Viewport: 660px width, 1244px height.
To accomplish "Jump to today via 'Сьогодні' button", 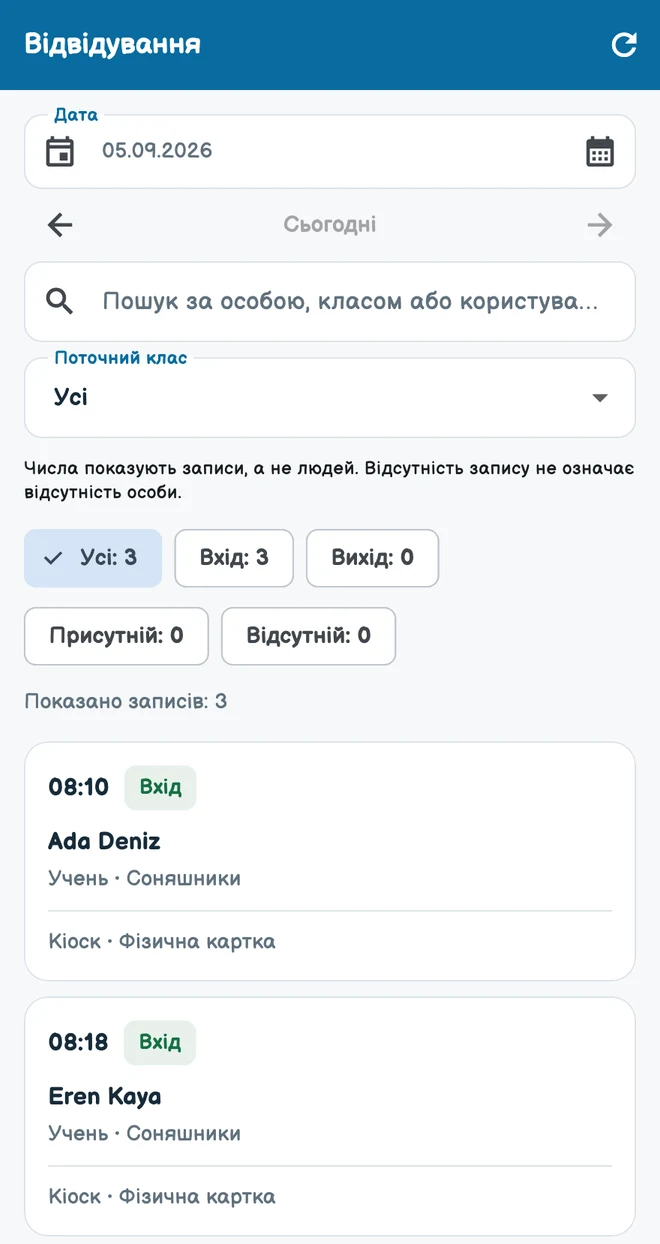I will (x=330, y=225).
